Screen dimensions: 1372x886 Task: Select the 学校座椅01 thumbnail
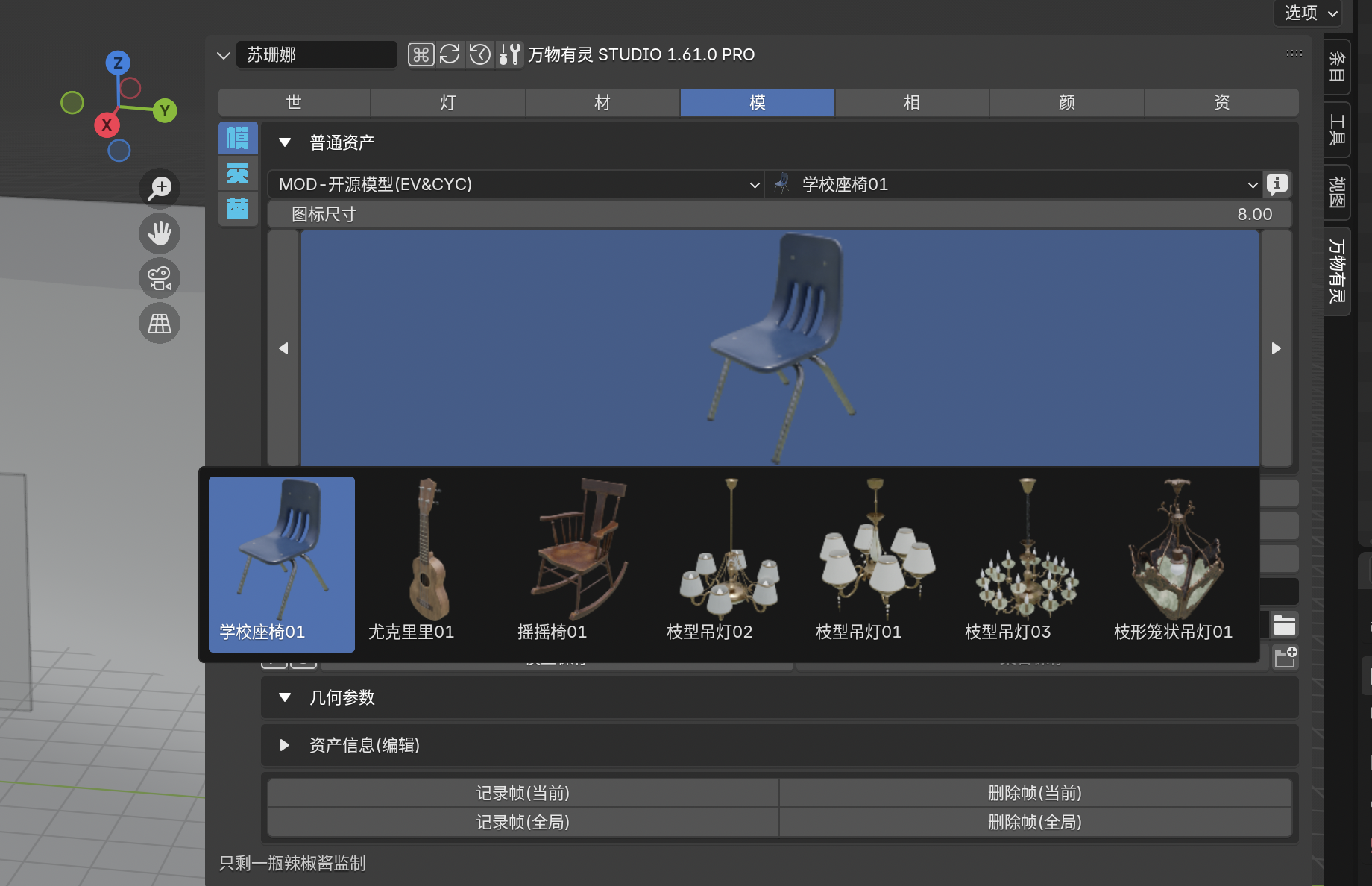point(282,564)
